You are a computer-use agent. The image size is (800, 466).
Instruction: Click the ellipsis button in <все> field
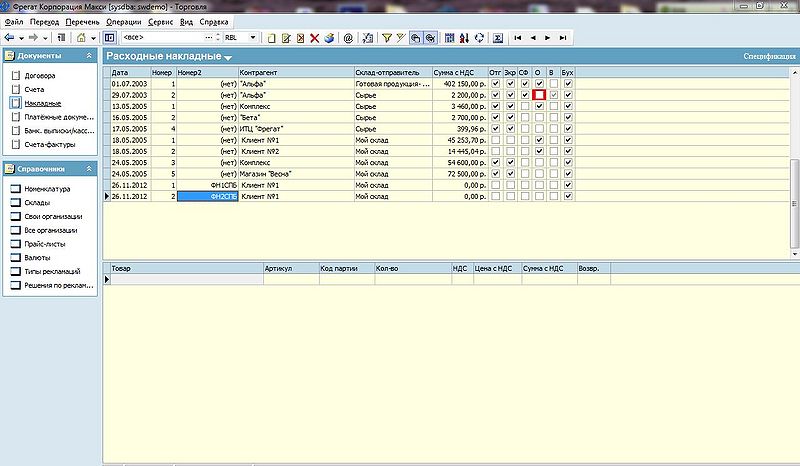(x=209, y=37)
